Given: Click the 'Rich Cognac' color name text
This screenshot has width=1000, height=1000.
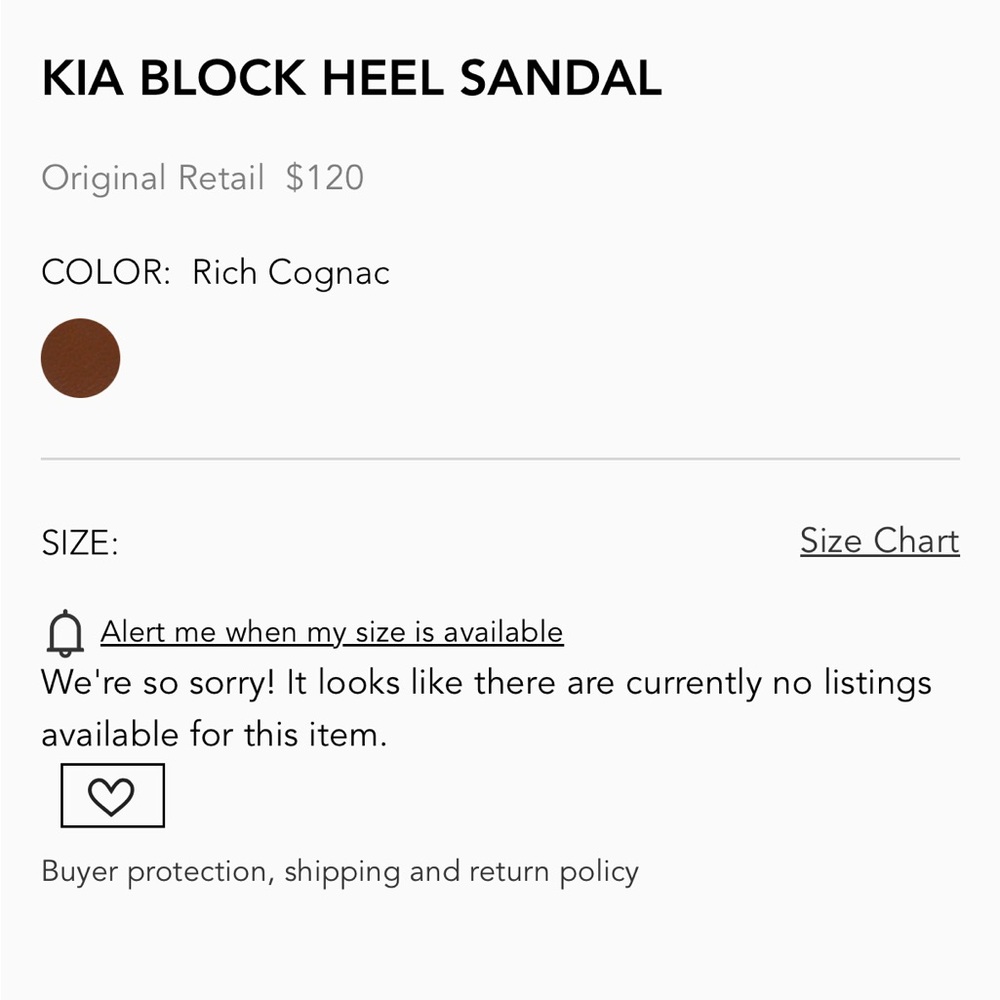Looking at the screenshot, I should 291,274.
